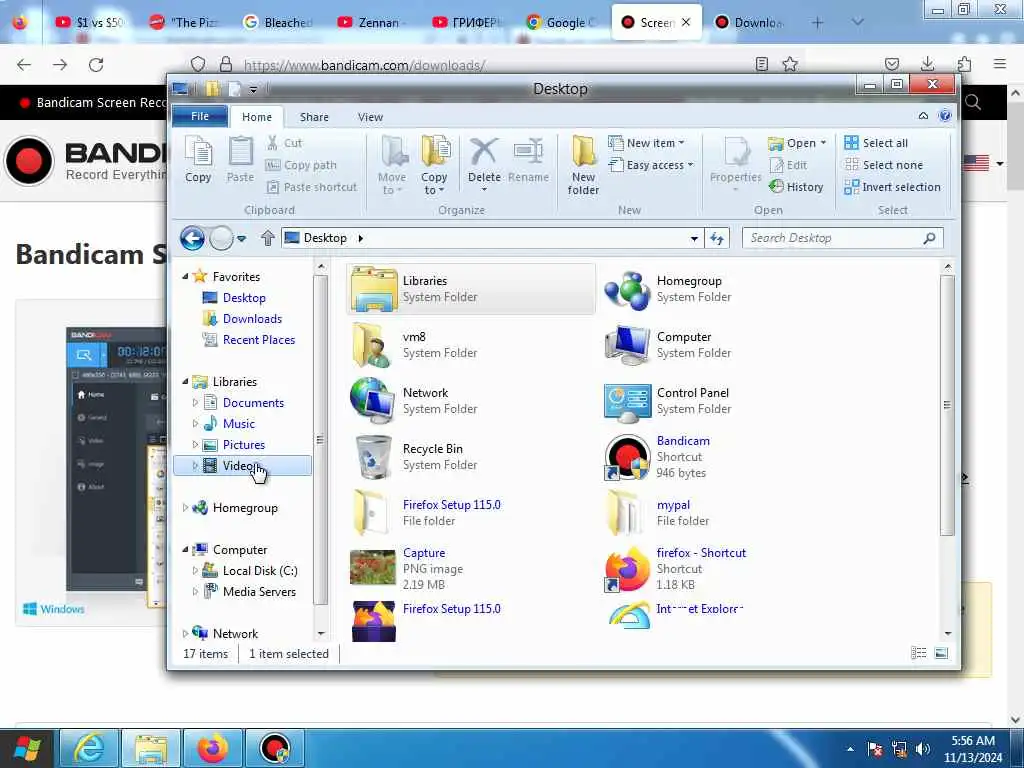Switch to details view in status bar
Viewport: 1024px width, 768px height.
tap(919, 653)
